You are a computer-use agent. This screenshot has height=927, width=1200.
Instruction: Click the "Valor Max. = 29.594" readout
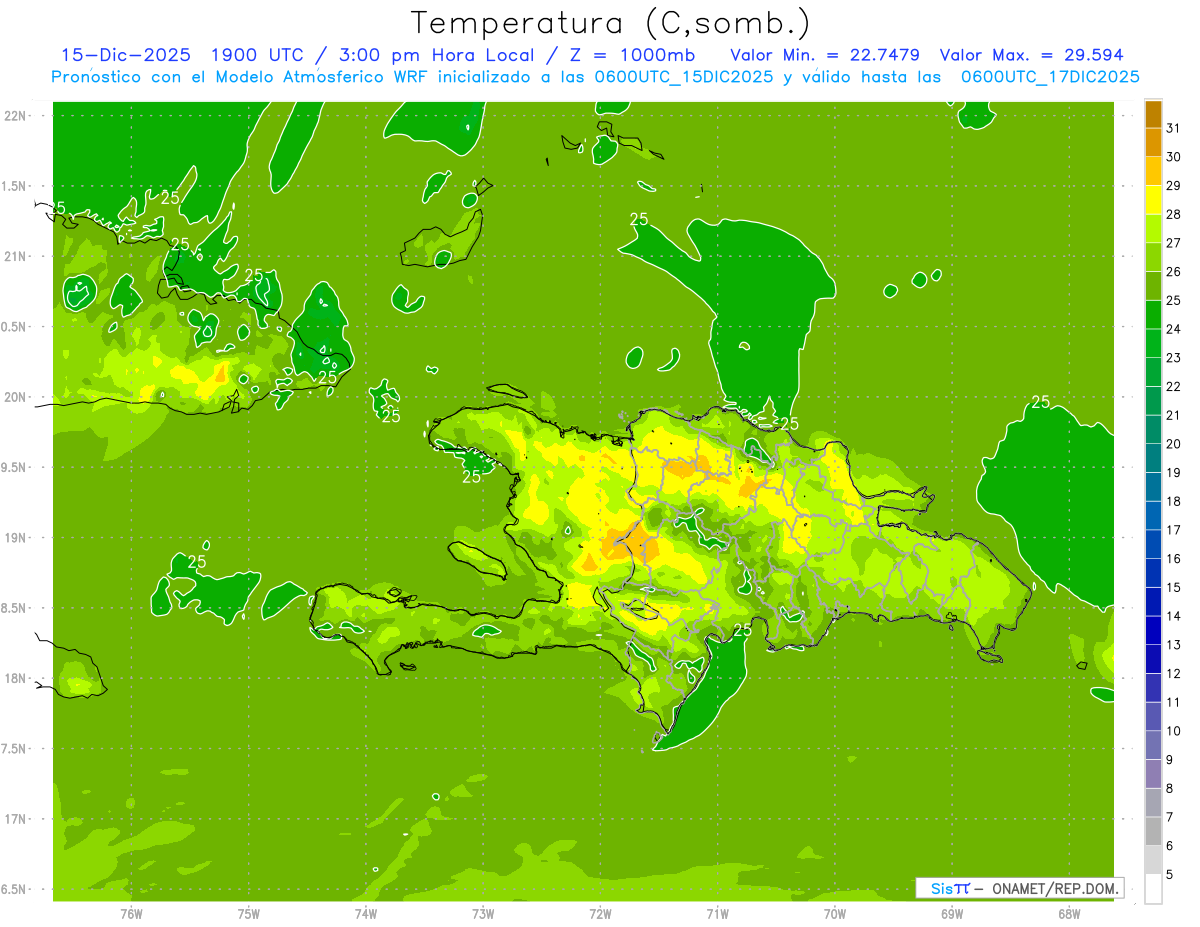[x=1032, y=55]
